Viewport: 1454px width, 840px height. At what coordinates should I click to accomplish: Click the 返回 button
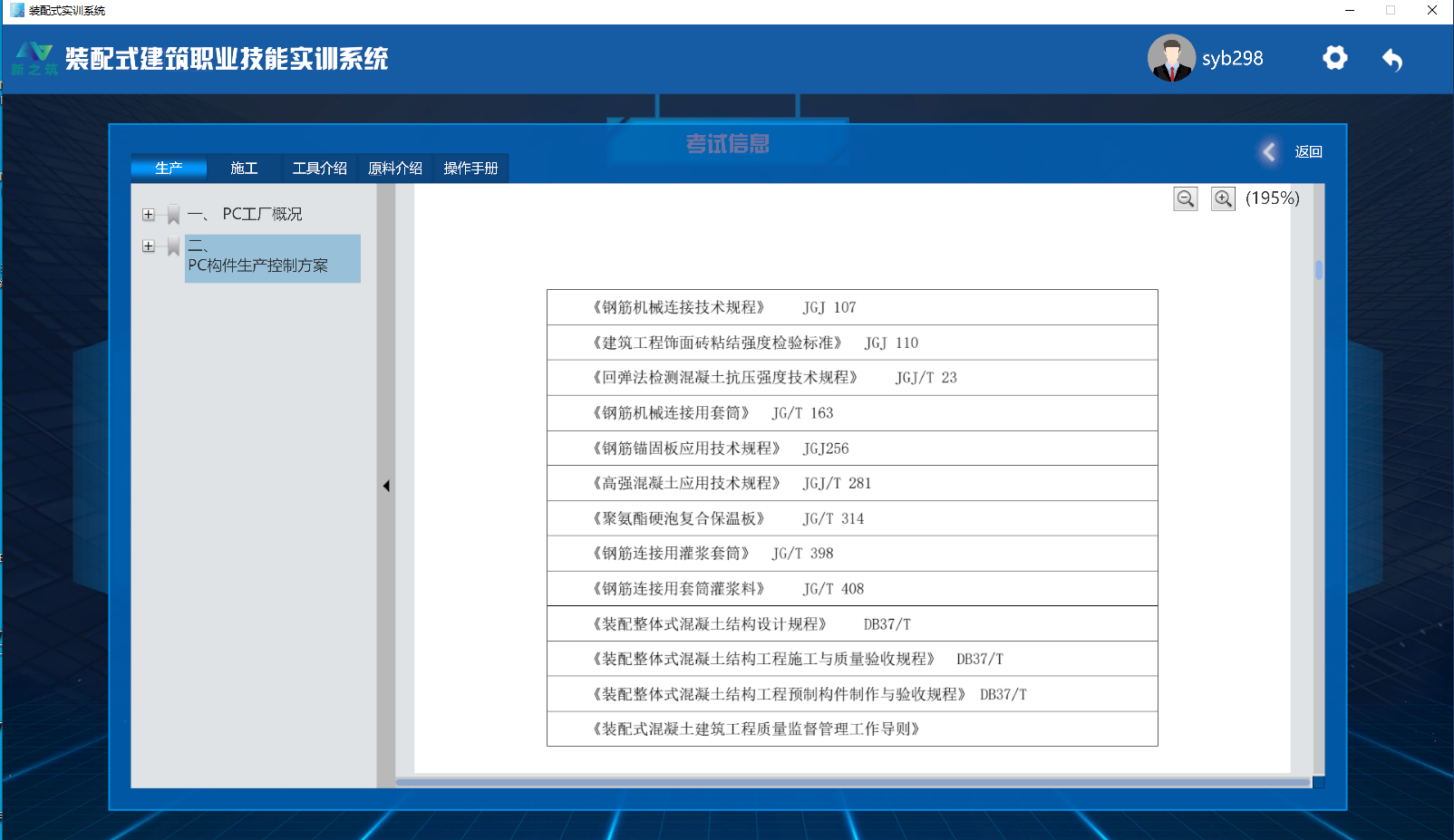[1308, 152]
